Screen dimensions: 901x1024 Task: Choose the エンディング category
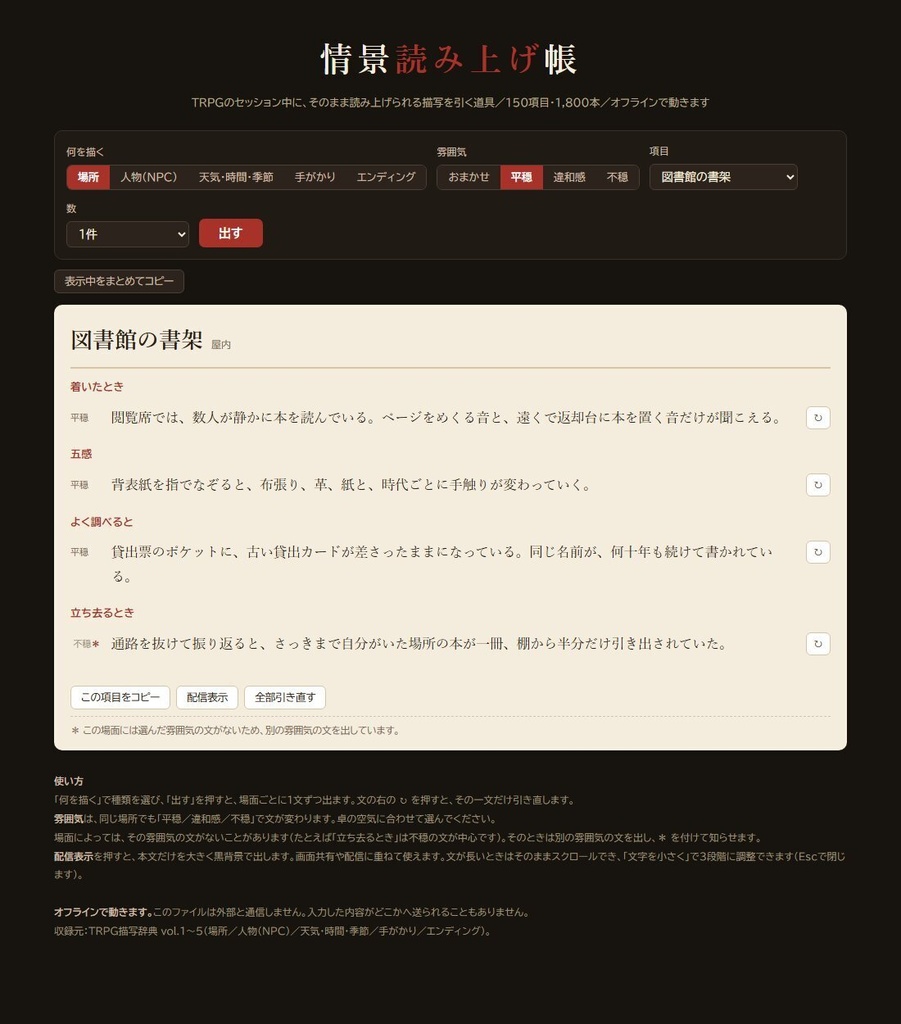(386, 177)
